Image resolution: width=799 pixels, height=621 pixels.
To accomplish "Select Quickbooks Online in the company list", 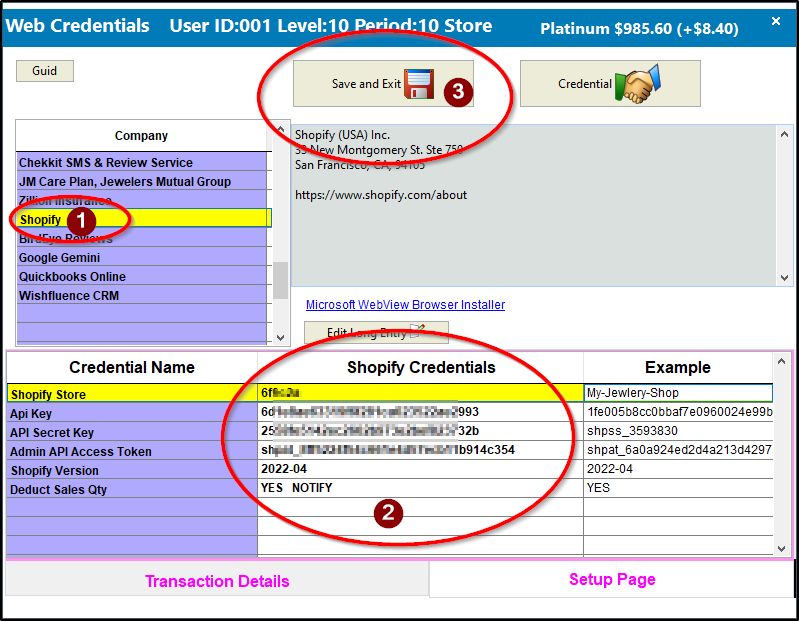I will coord(142,277).
